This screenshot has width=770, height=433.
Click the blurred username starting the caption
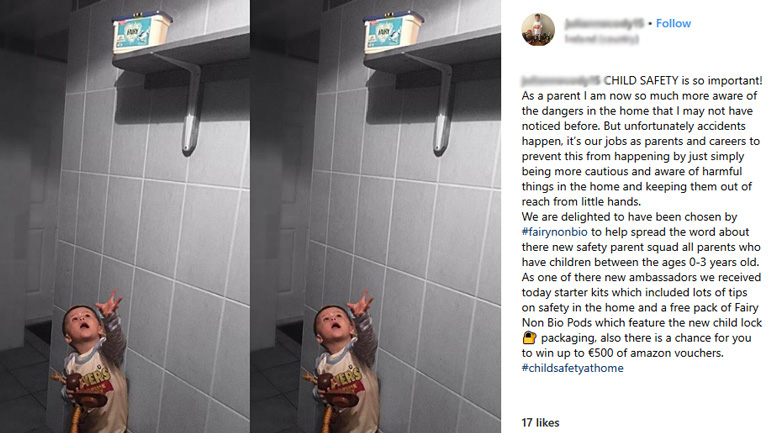pos(561,81)
